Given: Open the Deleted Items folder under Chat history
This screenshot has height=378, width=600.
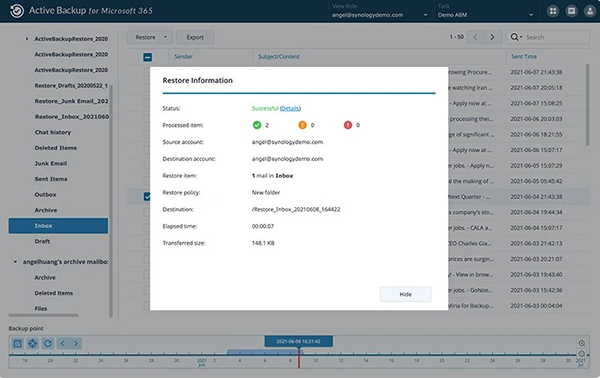Looking at the screenshot, I should (55, 148).
